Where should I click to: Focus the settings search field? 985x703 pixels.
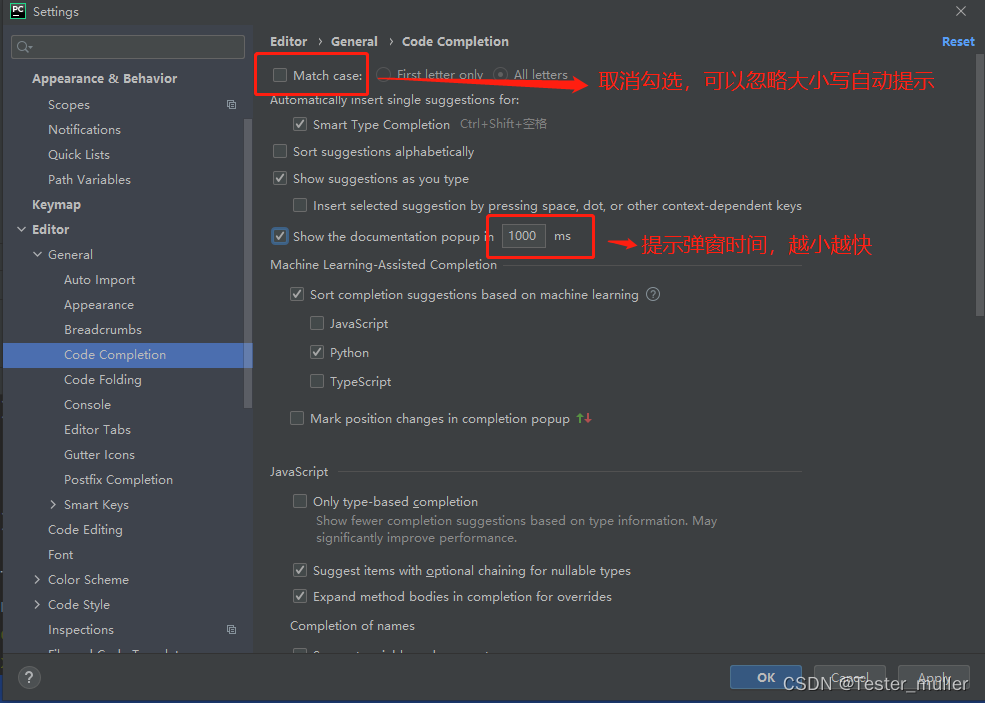[x=128, y=47]
